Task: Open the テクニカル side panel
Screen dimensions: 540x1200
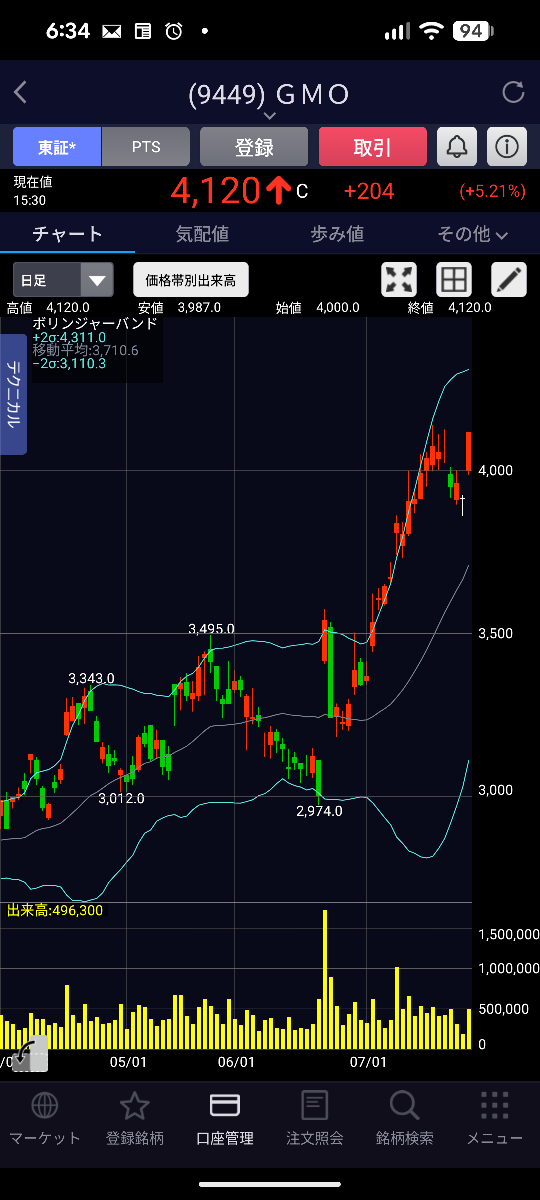Action: pyautogui.click(x=13, y=395)
